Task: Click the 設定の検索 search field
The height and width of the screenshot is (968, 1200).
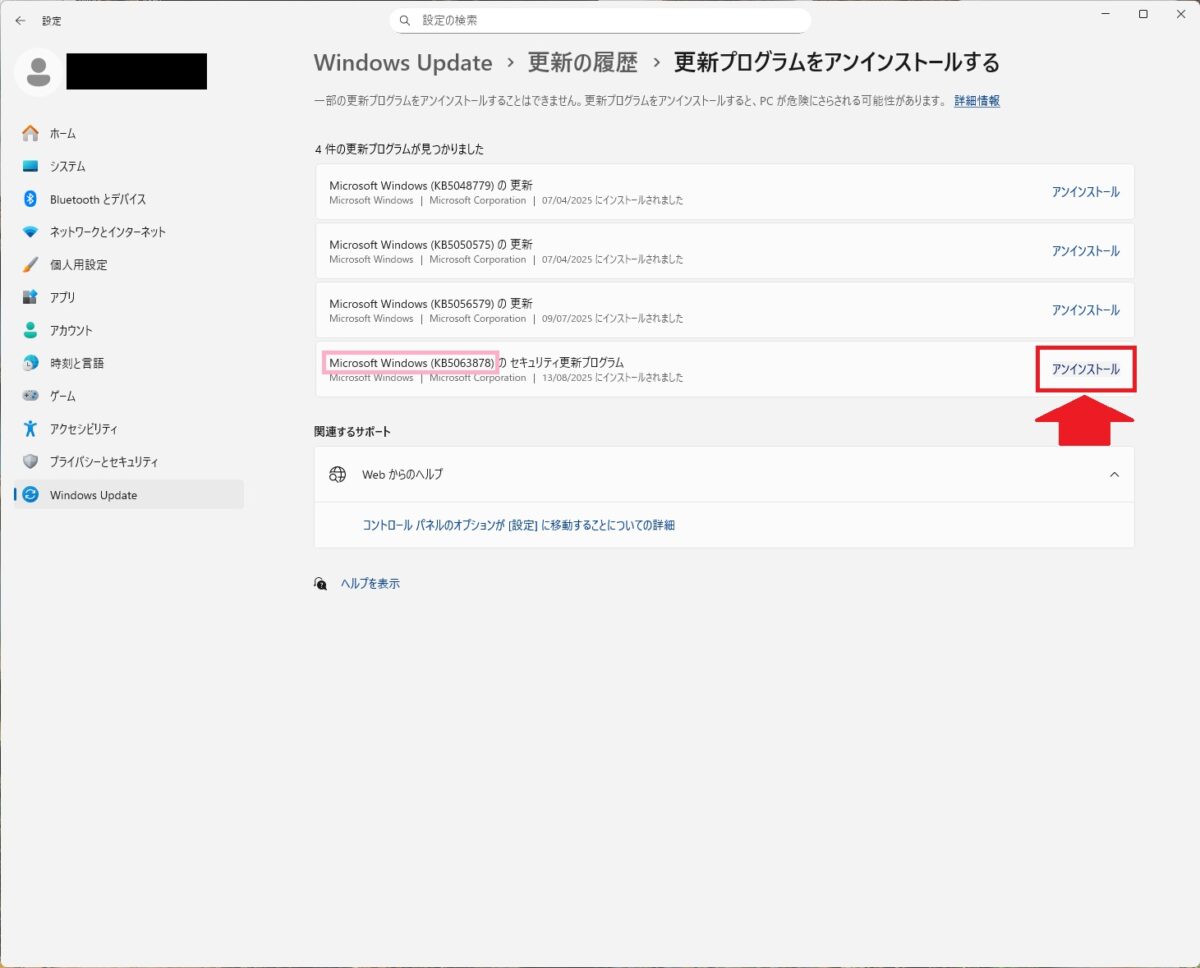Action: pyautogui.click(x=600, y=20)
